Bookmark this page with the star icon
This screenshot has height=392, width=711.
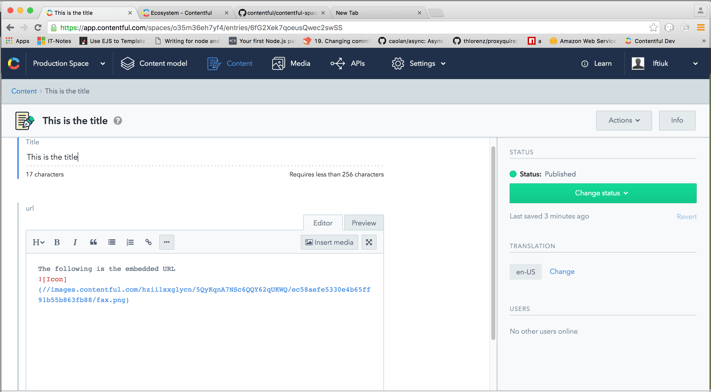[653, 27]
